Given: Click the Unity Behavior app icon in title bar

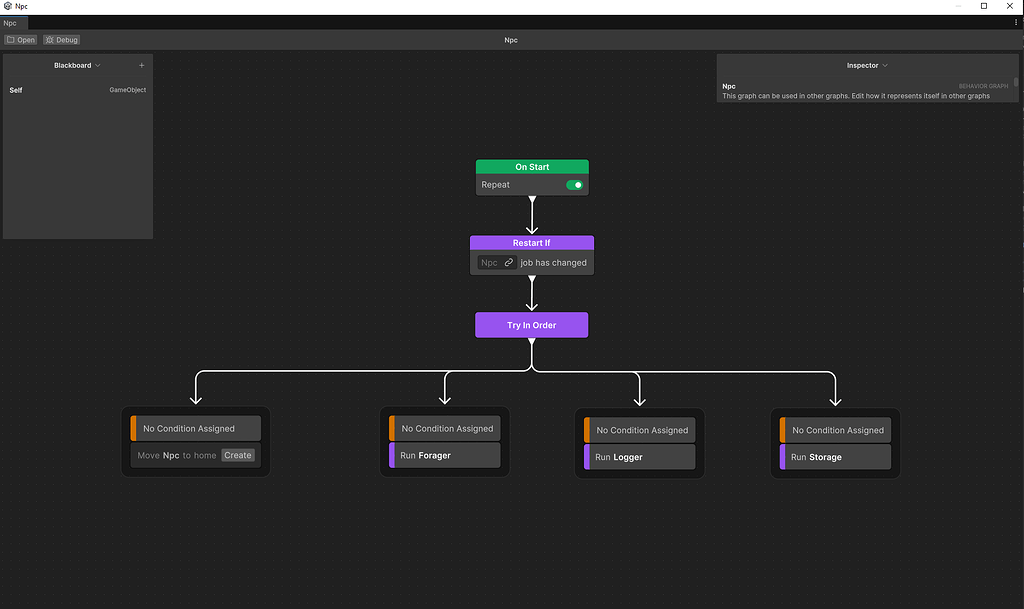Looking at the screenshot, I should click(7, 5).
